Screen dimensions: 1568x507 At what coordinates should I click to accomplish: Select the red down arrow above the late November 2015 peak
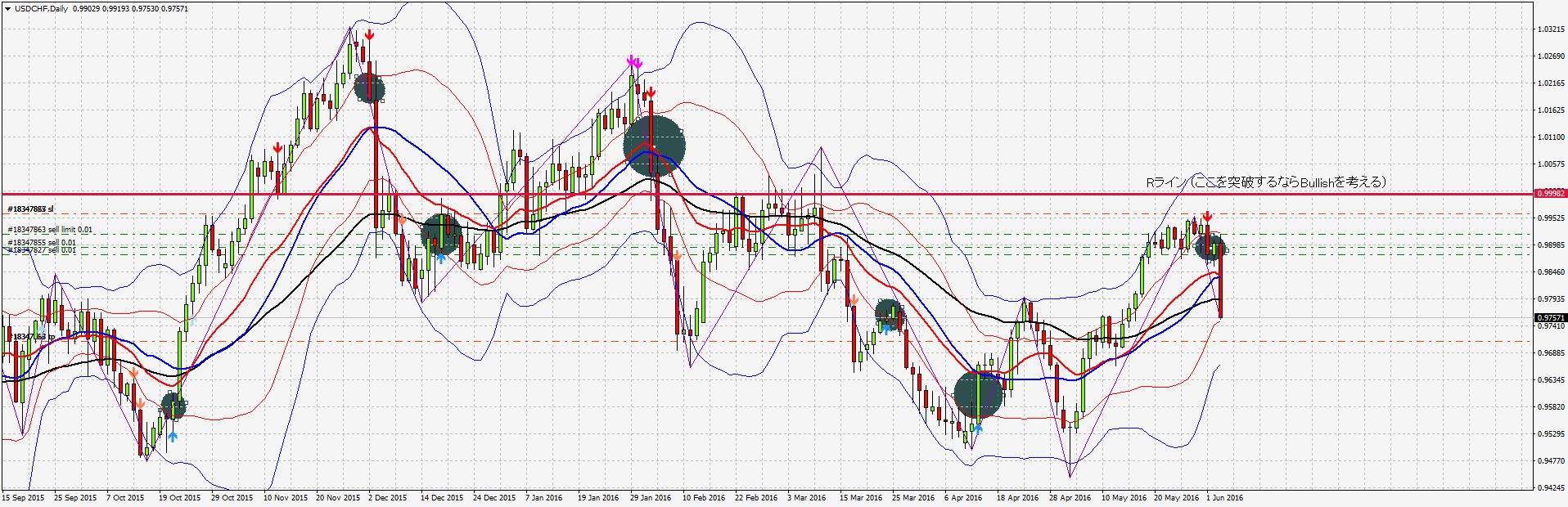click(370, 34)
